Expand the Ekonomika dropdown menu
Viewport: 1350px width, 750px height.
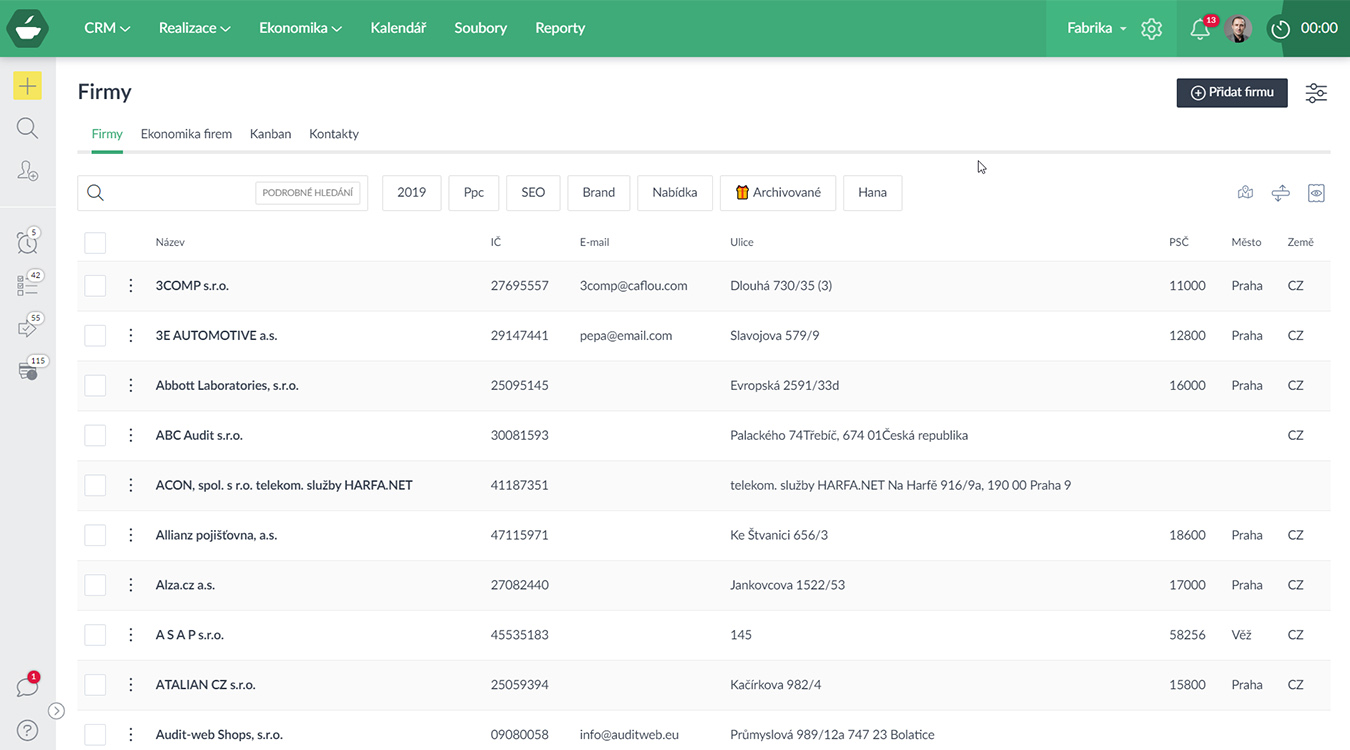tap(301, 28)
